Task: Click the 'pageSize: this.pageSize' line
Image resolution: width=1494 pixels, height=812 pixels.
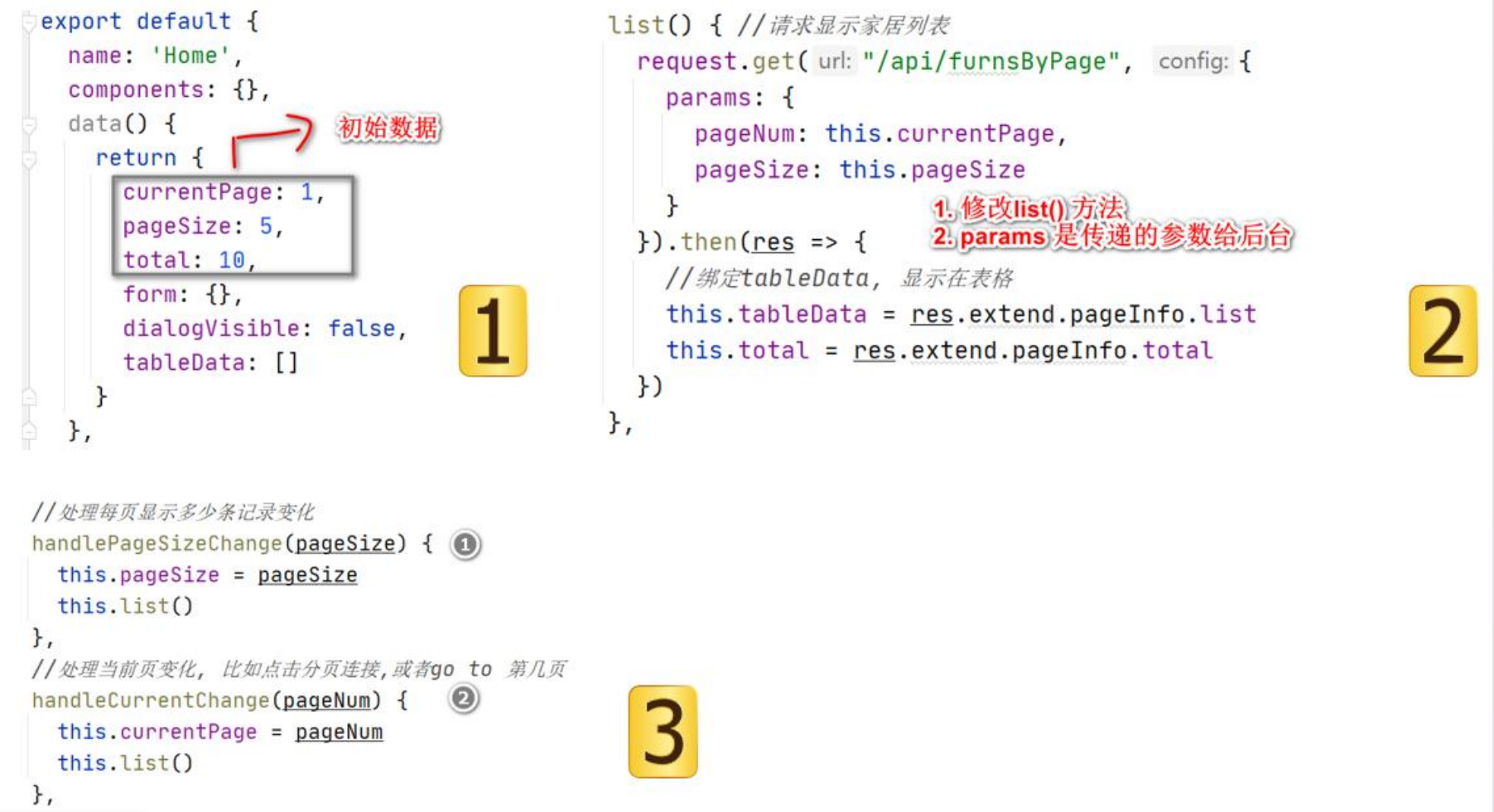Action: 860,170
